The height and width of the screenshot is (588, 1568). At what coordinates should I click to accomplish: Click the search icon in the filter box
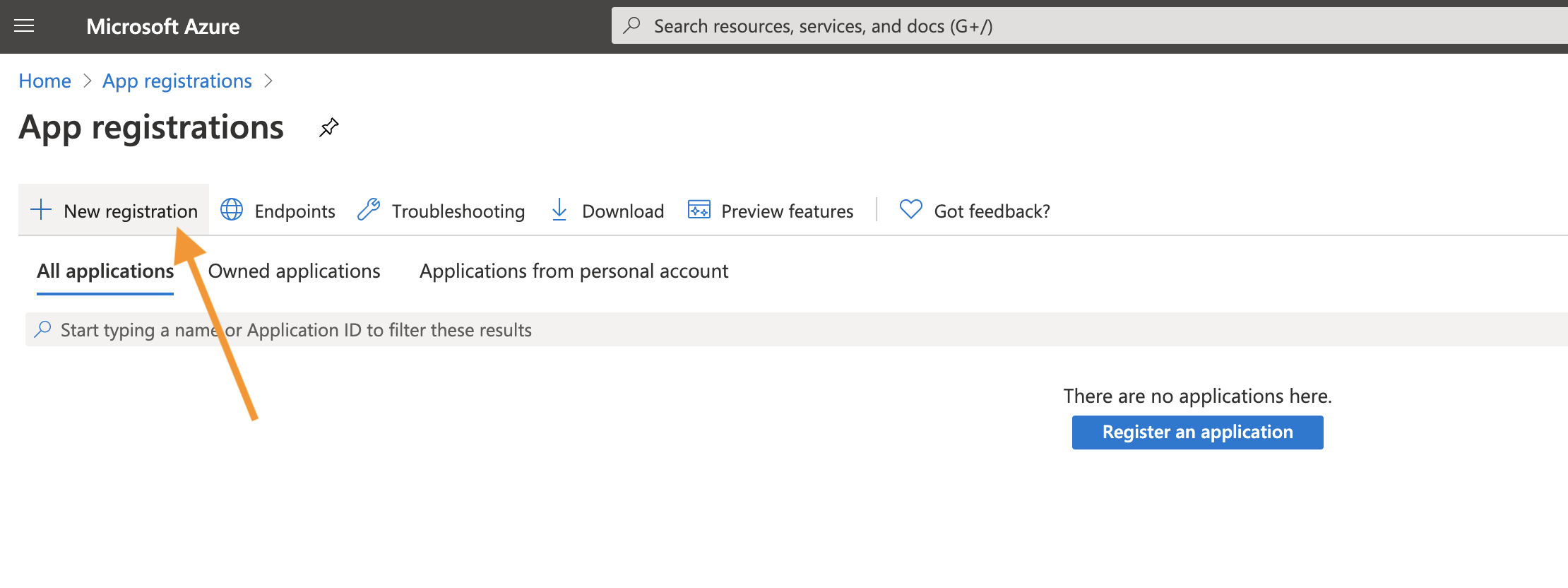(43, 329)
